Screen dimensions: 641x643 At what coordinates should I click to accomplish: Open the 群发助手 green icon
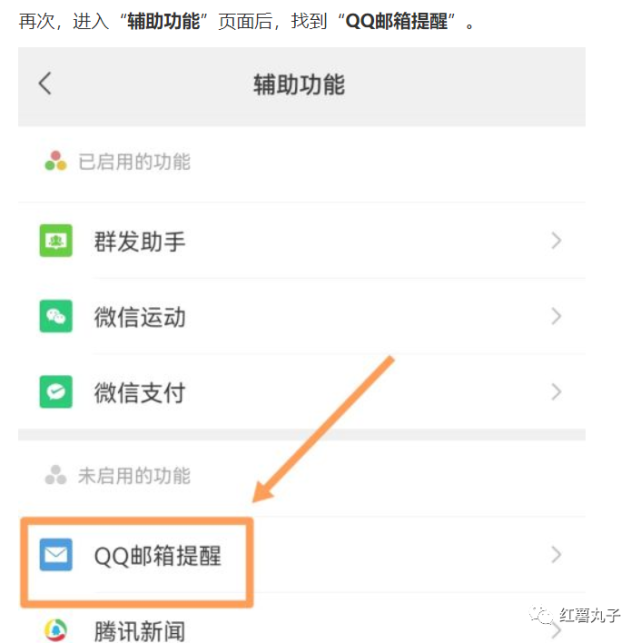[x=56, y=240]
